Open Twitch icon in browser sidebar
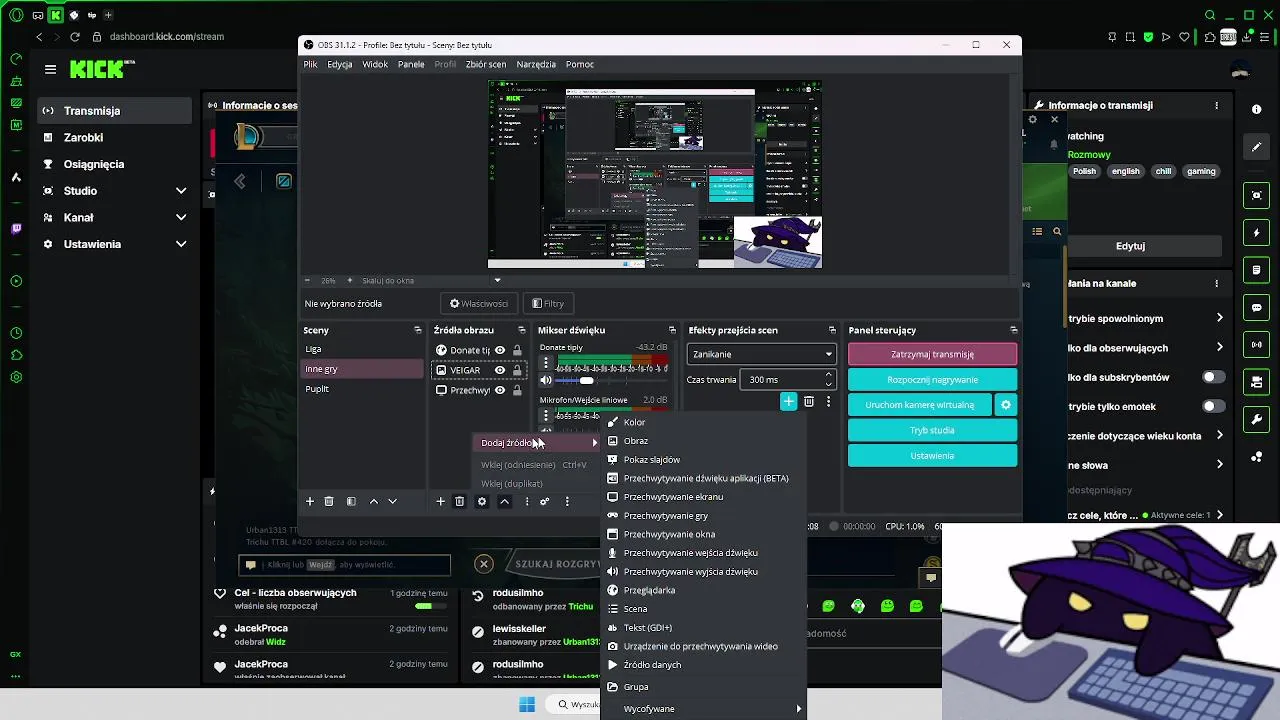The height and width of the screenshot is (720, 1280). pos(16,229)
